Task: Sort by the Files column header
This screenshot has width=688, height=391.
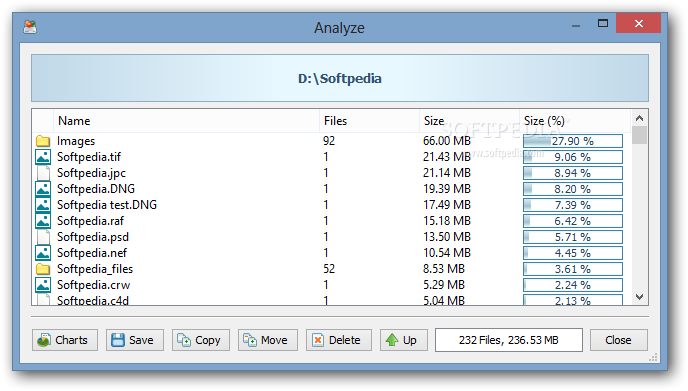Action: [369, 121]
